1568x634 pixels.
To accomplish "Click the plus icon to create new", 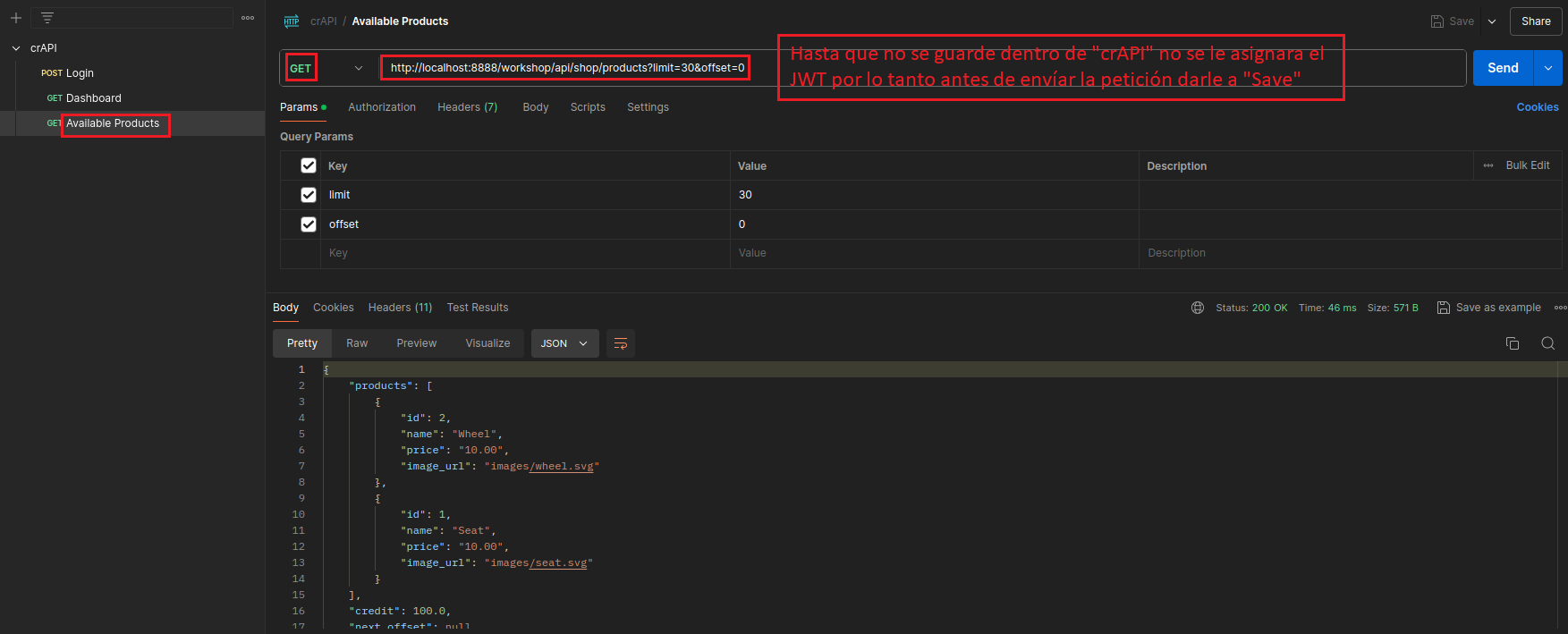I will click(16, 18).
